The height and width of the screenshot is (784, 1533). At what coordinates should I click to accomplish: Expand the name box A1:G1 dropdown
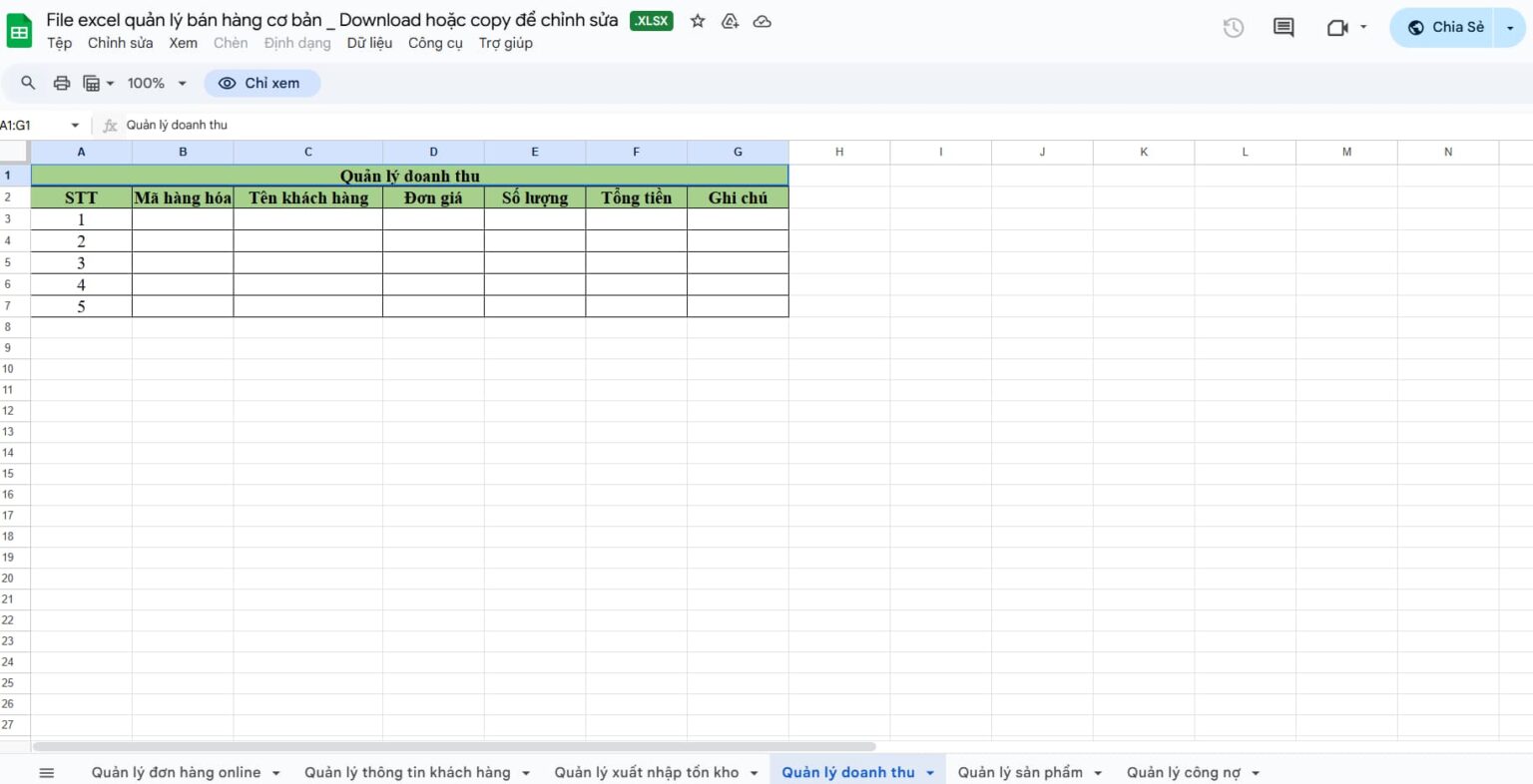75,125
